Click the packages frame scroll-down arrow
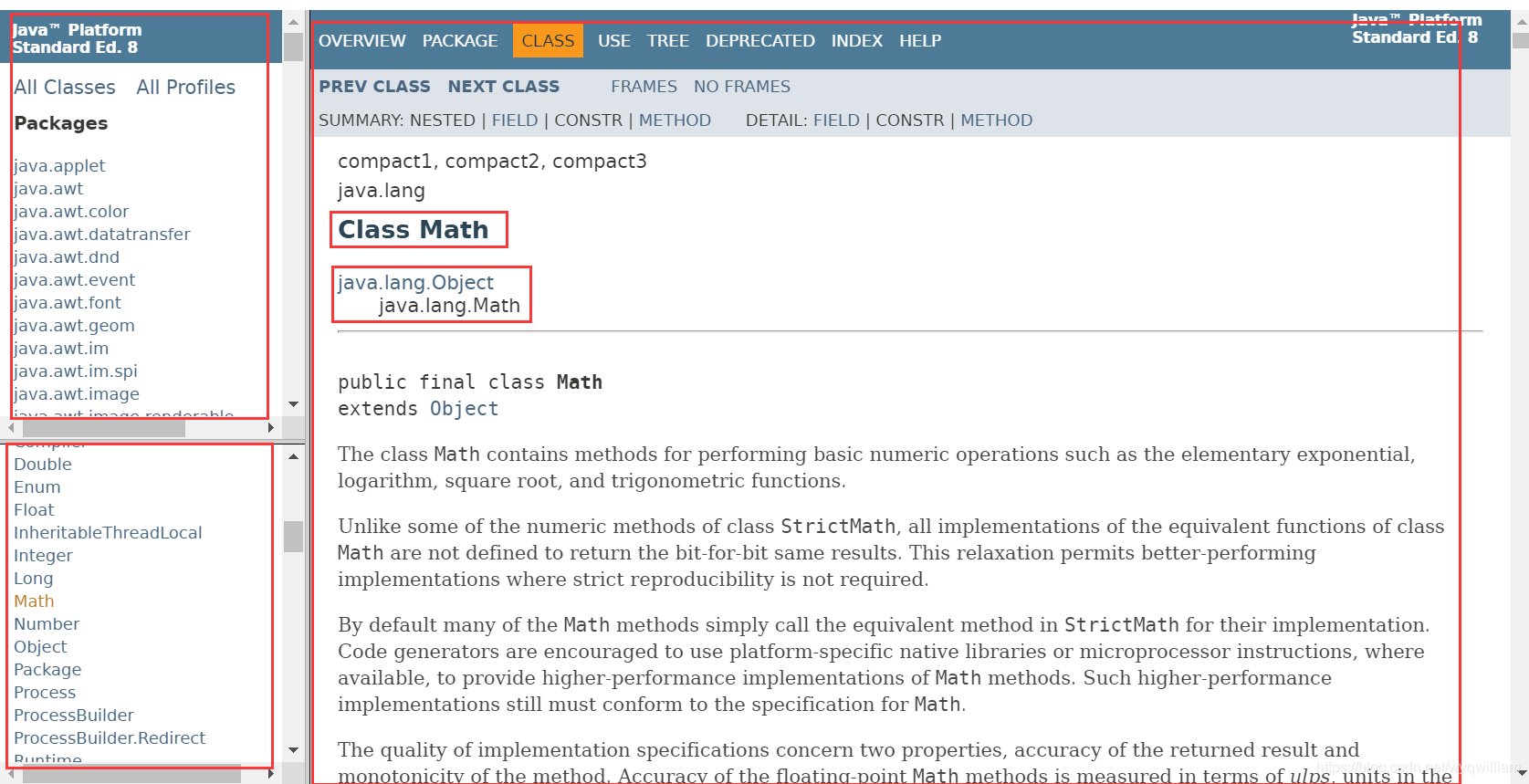The image size is (1529, 784). pyautogui.click(x=293, y=404)
